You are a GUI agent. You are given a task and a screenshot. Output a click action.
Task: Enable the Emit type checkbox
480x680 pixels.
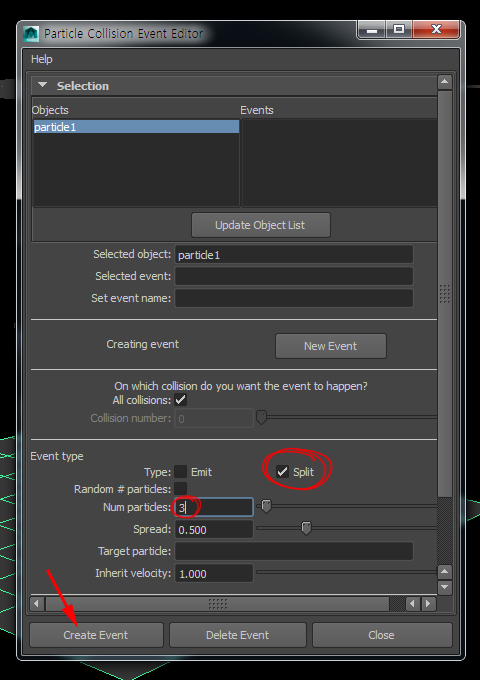click(x=180, y=472)
